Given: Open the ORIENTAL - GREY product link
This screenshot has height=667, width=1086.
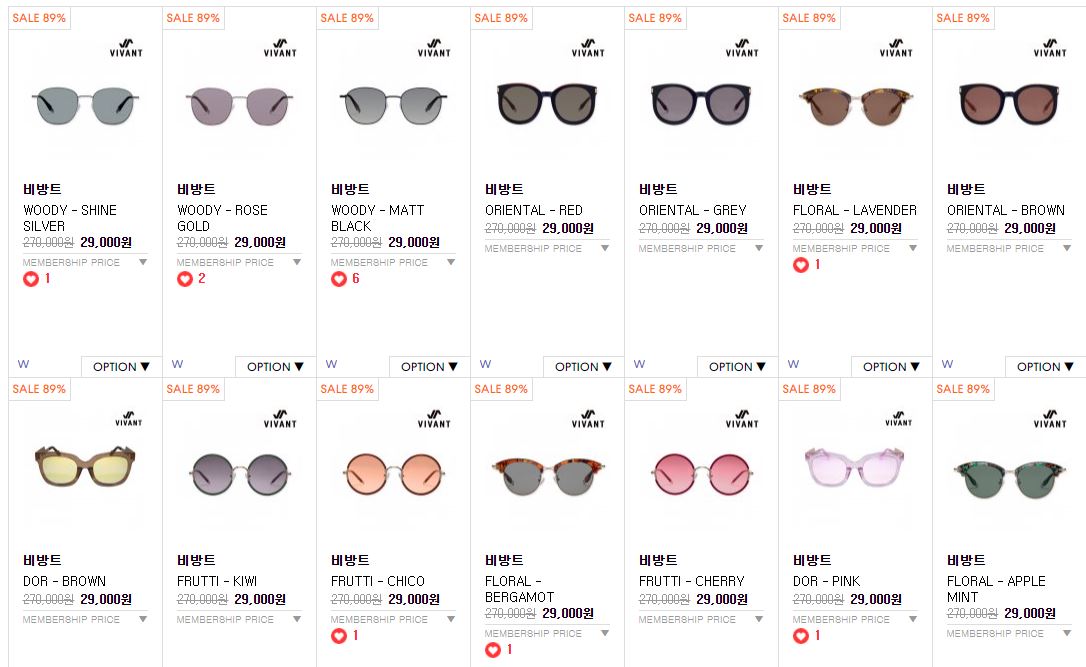Looking at the screenshot, I should click(x=693, y=210).
